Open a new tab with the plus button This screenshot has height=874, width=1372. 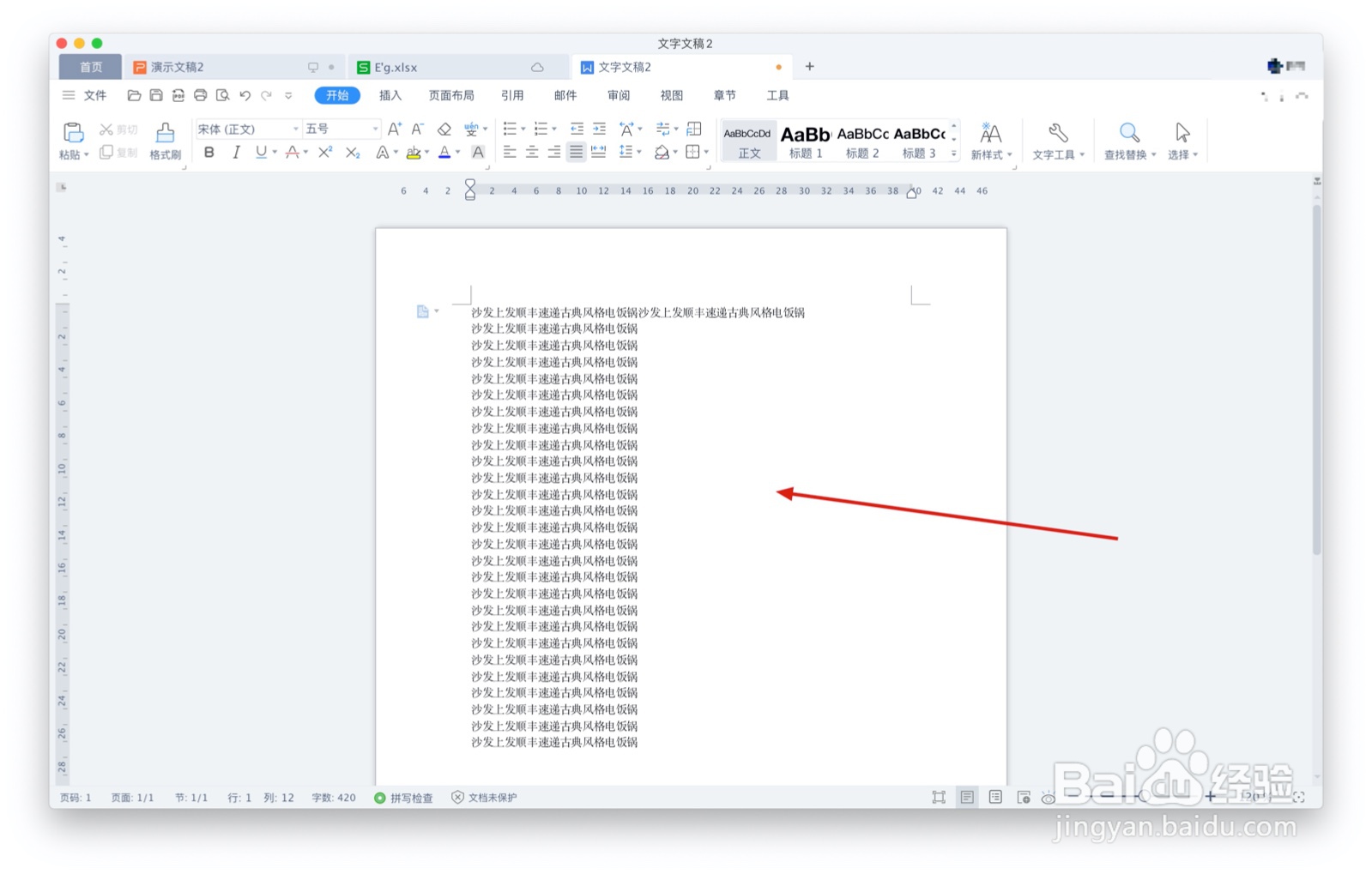tap(809, 67)
